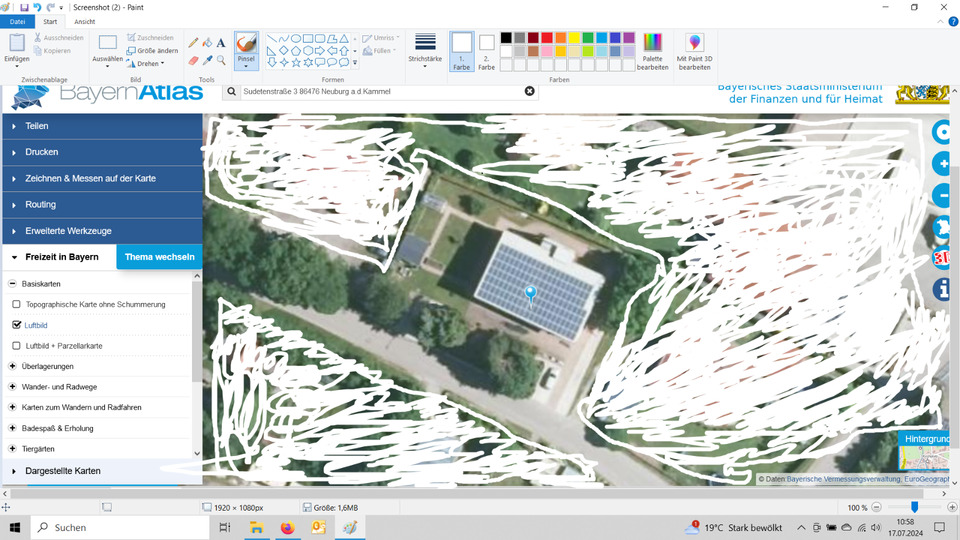The width and height of the screenshot is (960, 540).
Task: Select 1. Farbe color slot
Action: (x=462, y=51)
